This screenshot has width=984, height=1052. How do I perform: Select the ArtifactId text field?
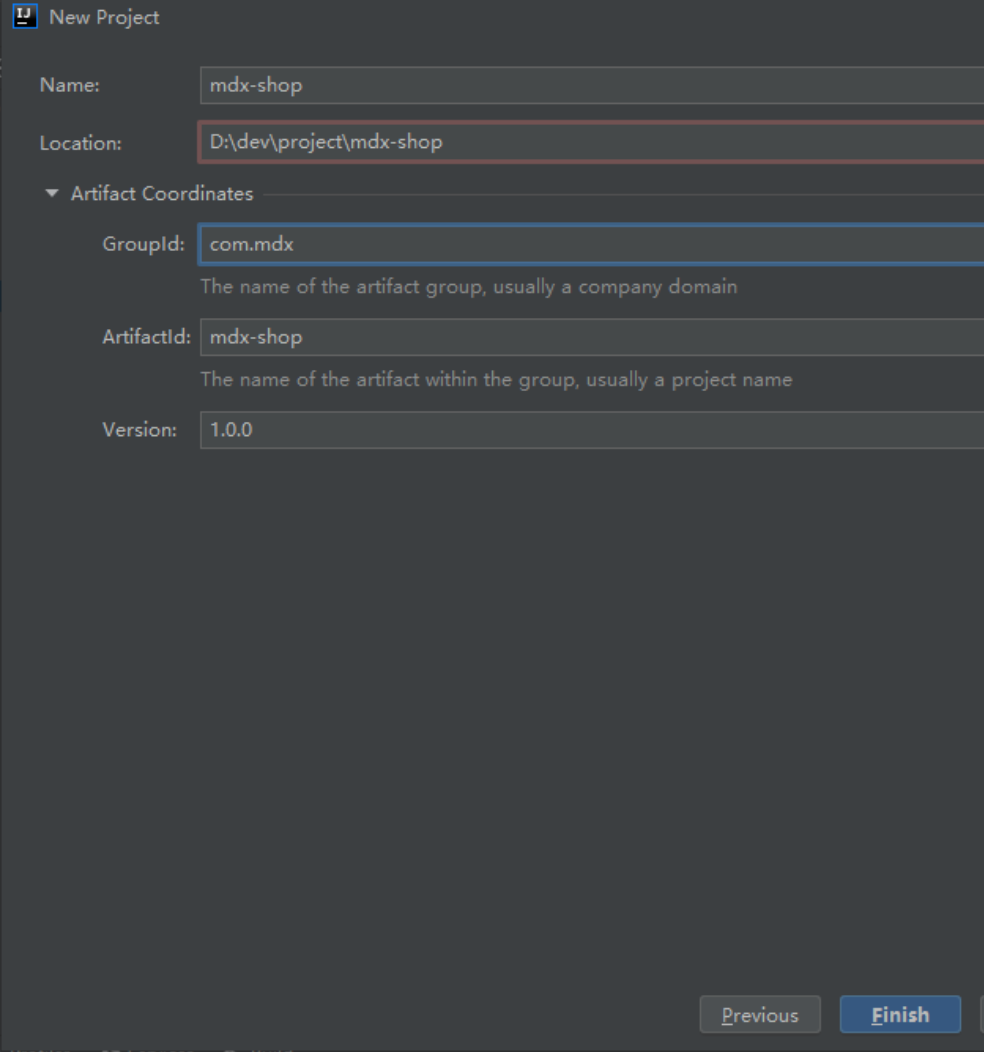click(x=590, y=337)
